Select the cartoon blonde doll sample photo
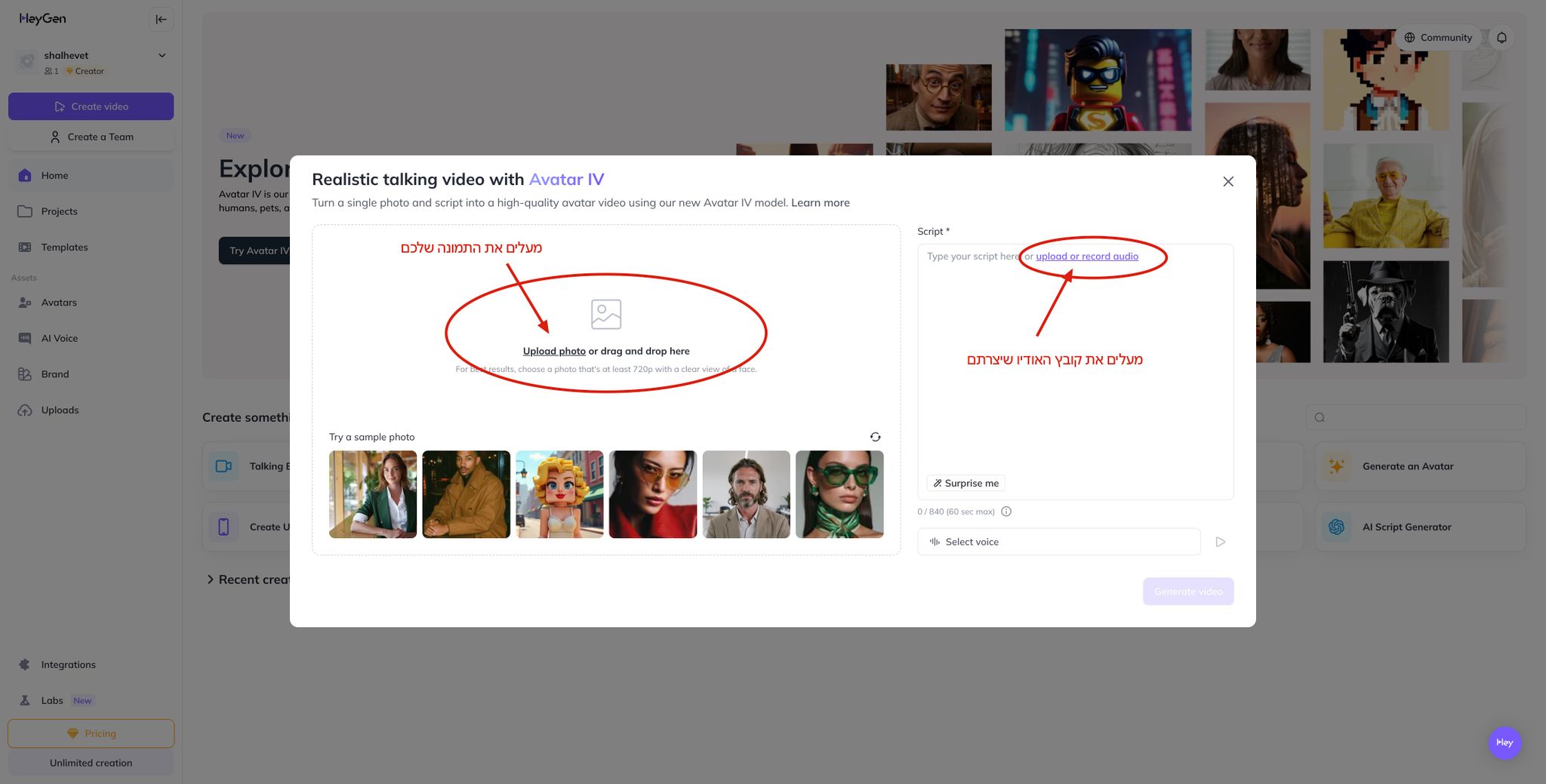The image size is (1546, 784). point(559,494)
